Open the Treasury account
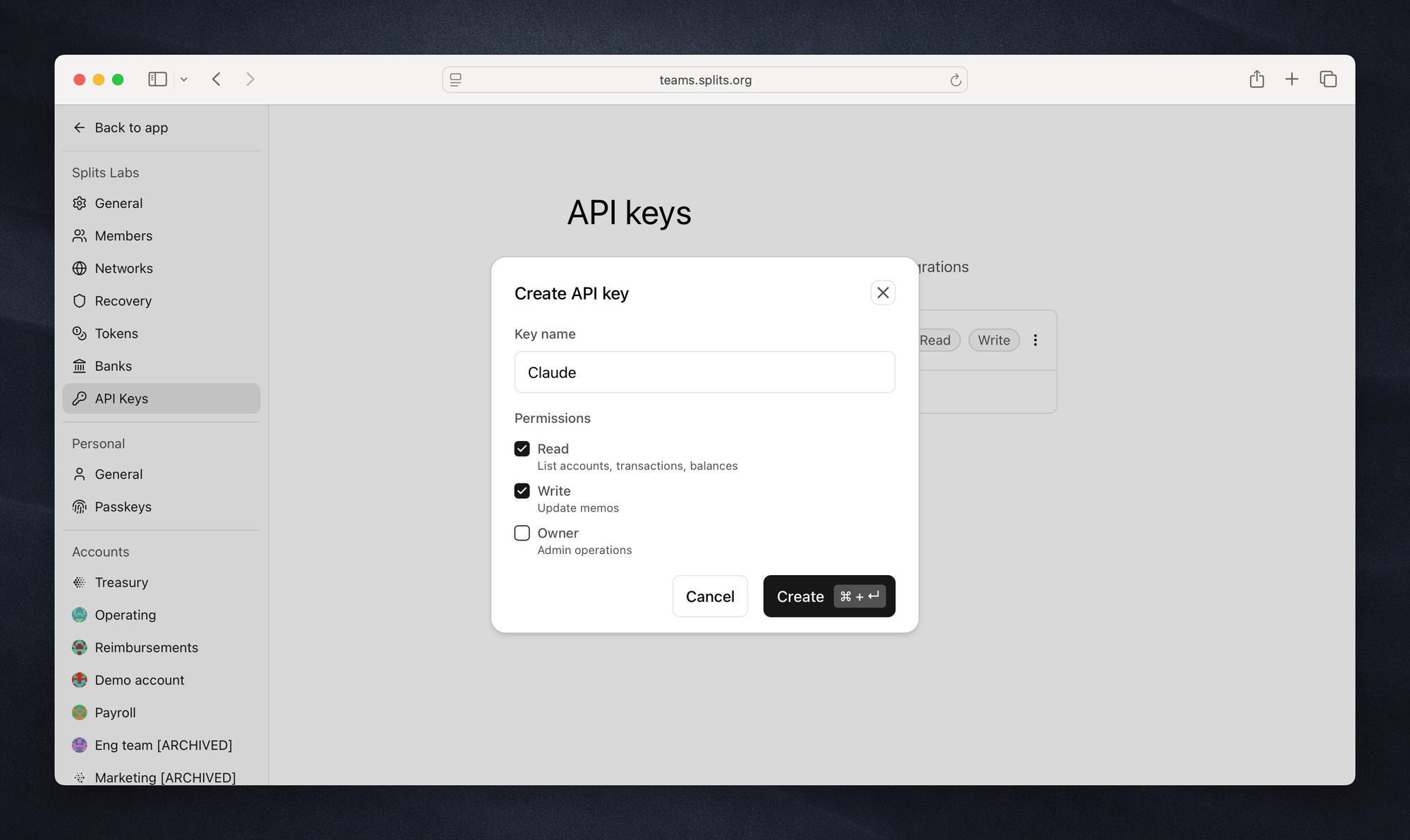This screenshot has height=840, width=1410. point(121,583)
